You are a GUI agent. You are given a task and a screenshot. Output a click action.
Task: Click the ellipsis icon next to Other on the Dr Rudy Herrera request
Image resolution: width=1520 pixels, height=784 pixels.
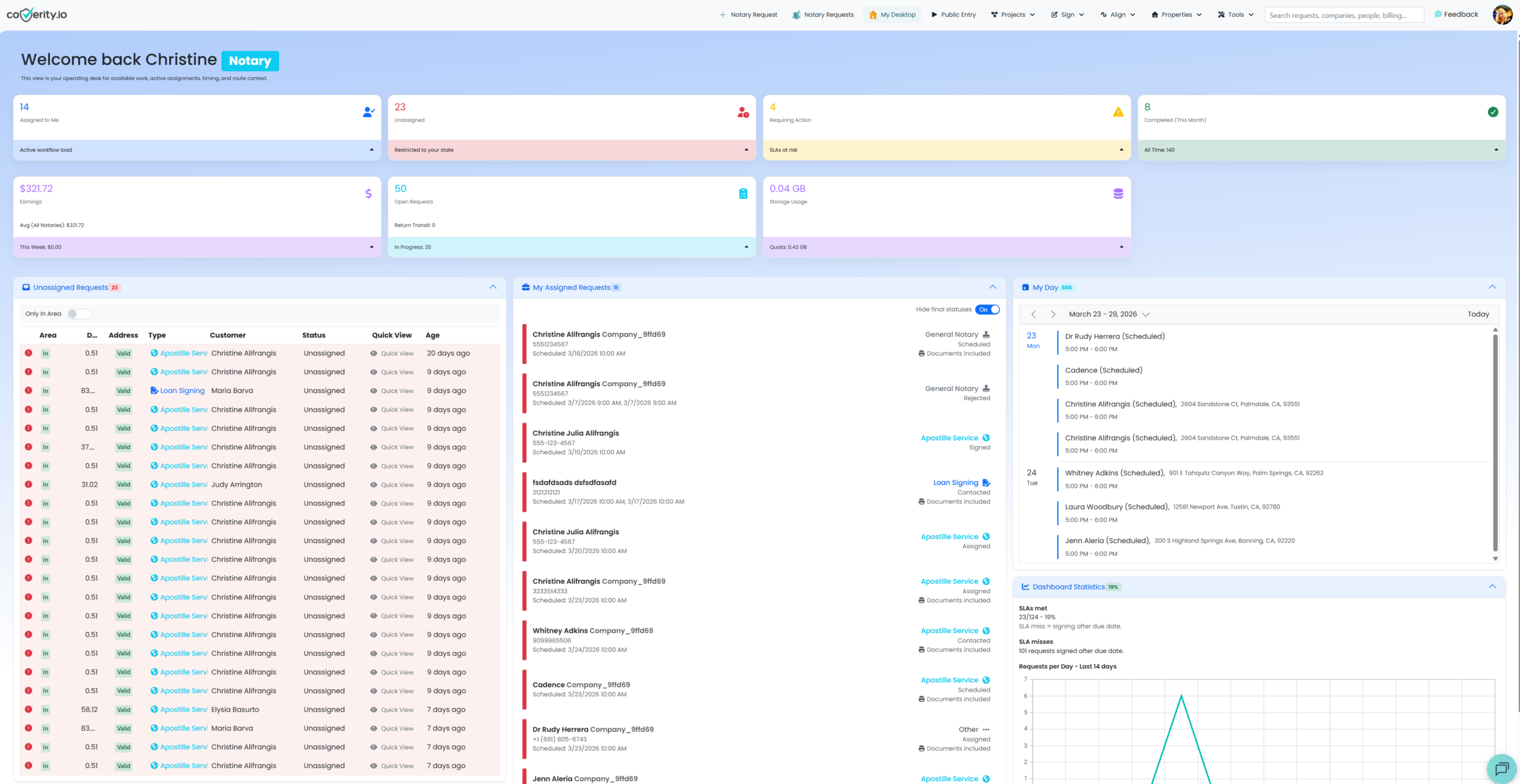986,729
